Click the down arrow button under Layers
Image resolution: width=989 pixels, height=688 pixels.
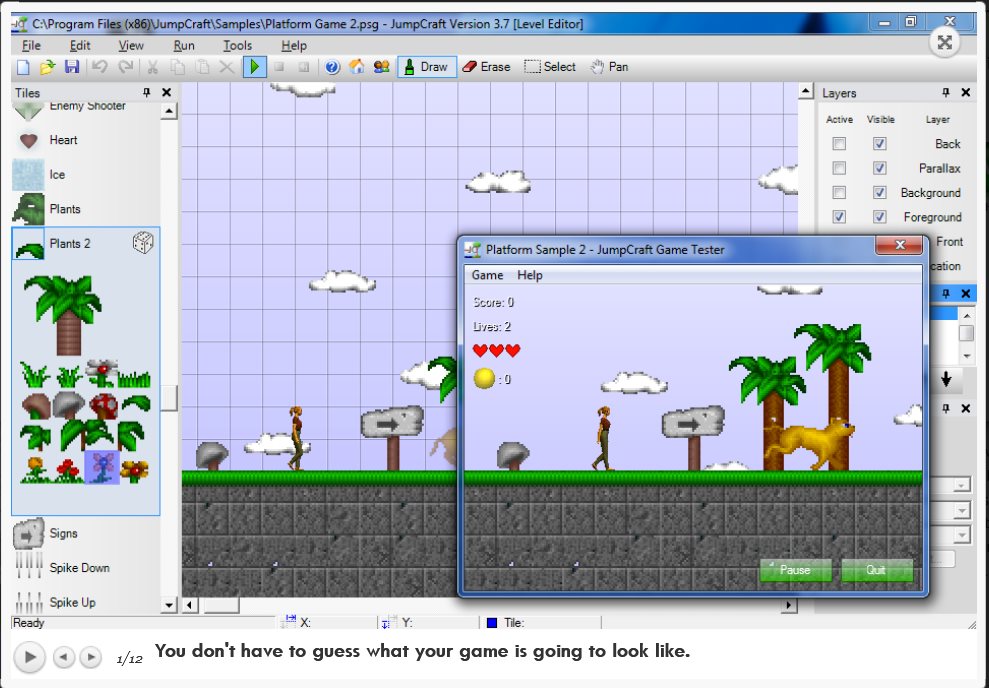[x=946, y=379]
